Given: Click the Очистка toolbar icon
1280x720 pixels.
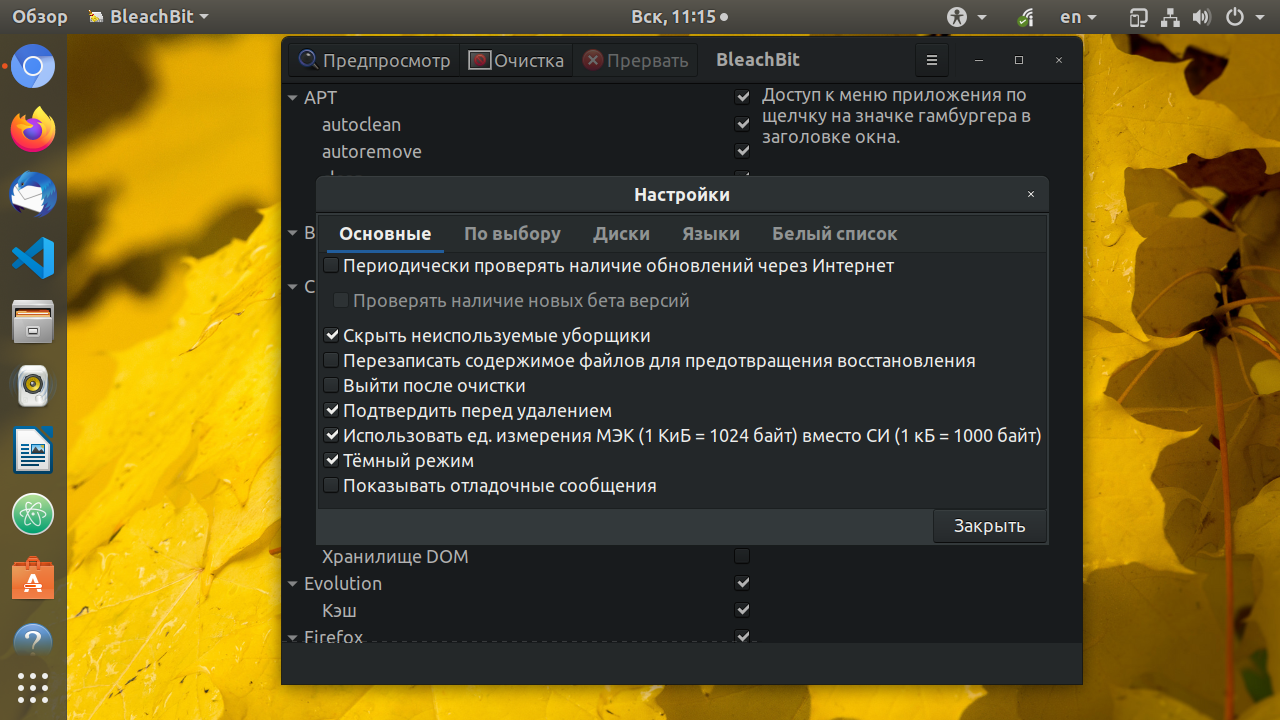Looking at the screenshot, I should coord(479,60).
